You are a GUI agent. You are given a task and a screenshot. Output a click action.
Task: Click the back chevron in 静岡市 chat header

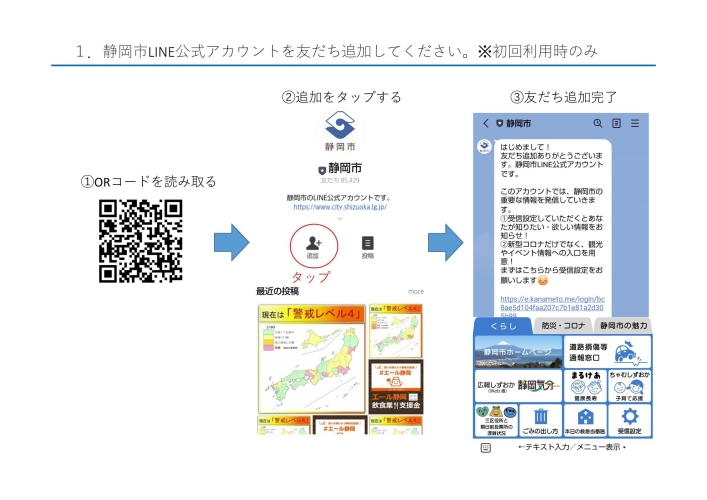[486, 123]
